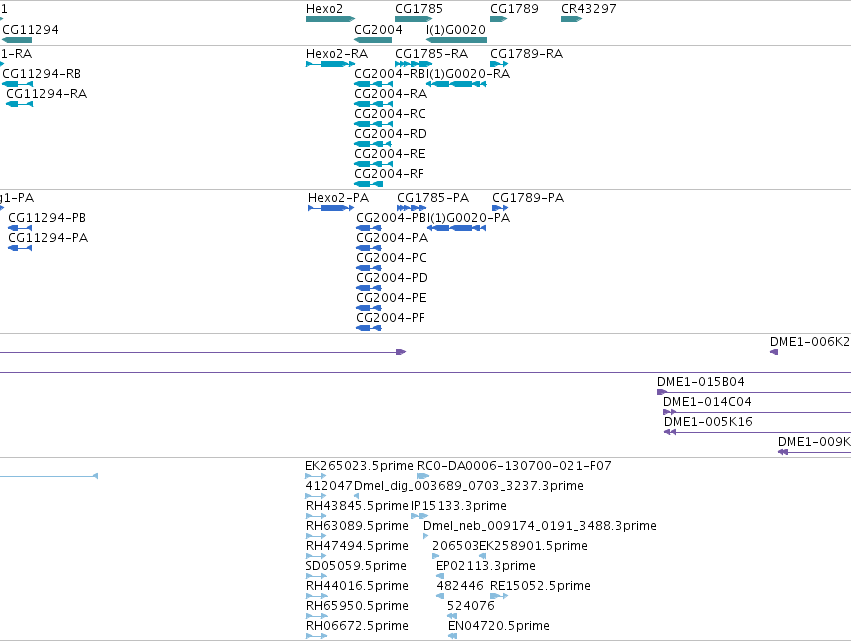Select the EK258901.5prime EST label
The width and height of the screenshot is (851, 641).
pyautogui.click(x=534, y=545)
